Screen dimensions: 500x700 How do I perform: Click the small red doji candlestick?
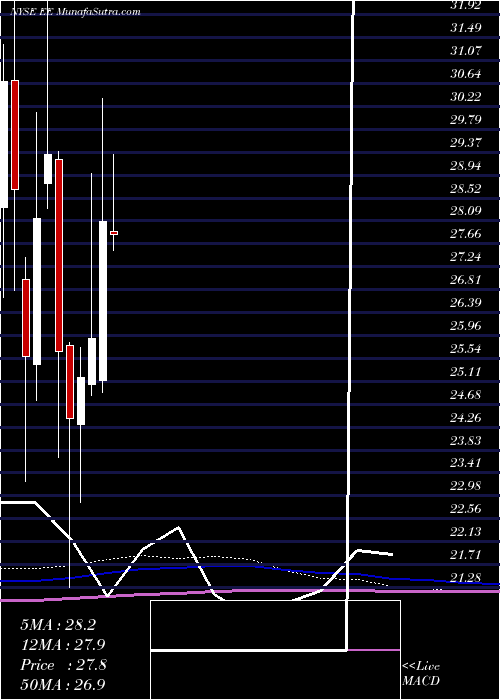(x=114, y=233)
